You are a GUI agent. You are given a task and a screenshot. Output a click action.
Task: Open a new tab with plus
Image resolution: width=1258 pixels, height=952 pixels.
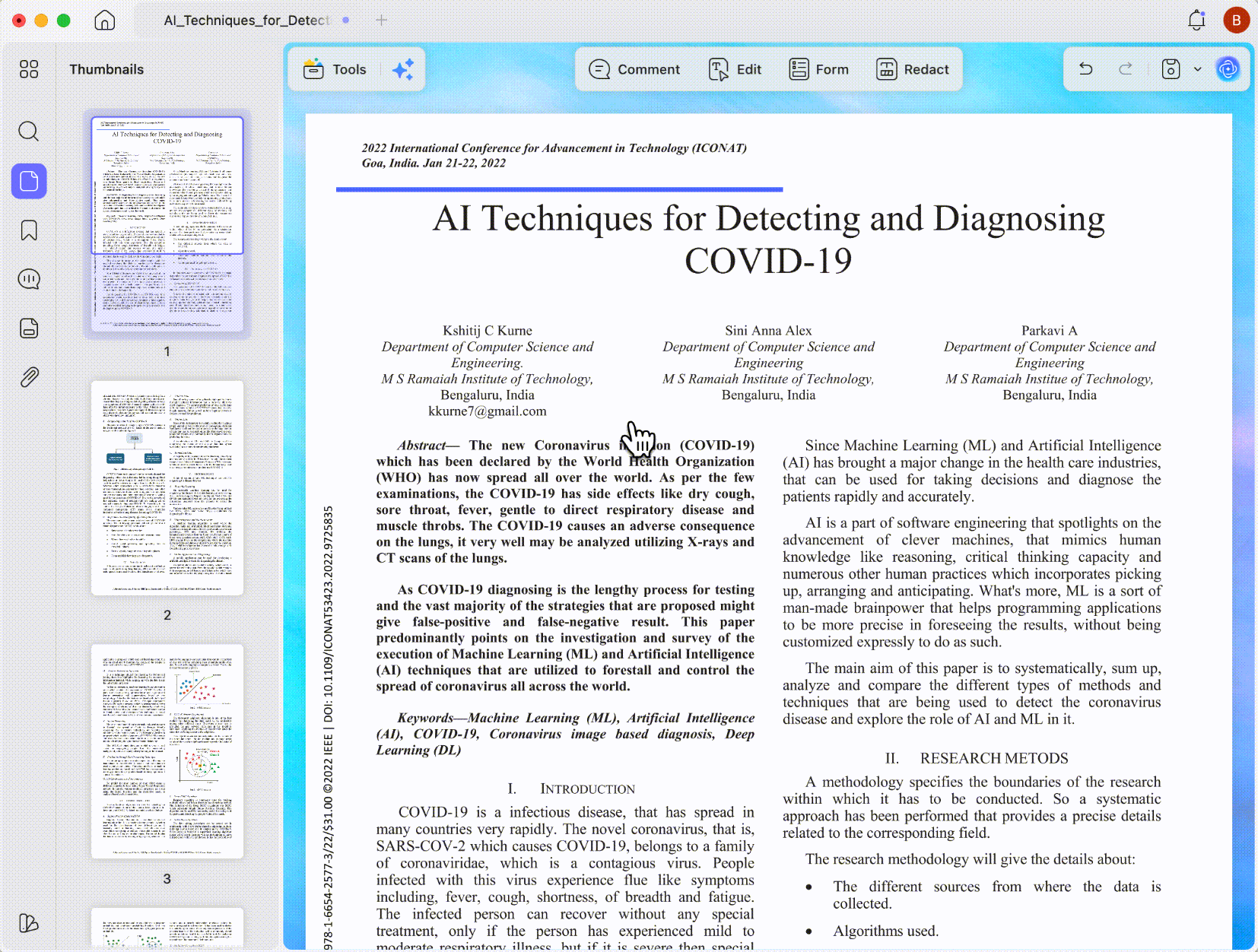point(382,21)
